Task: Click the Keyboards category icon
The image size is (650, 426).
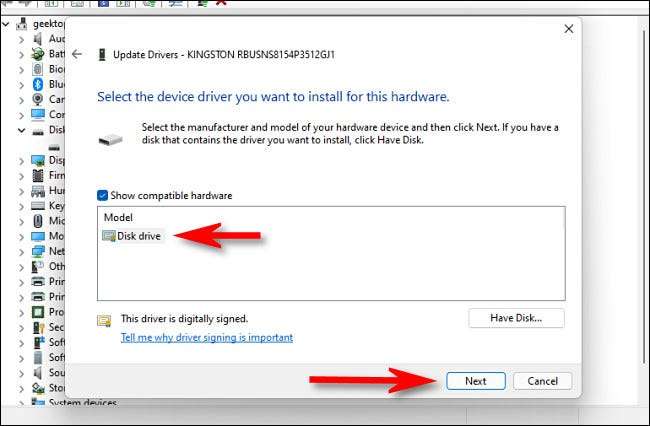Action: click(38, 205)
